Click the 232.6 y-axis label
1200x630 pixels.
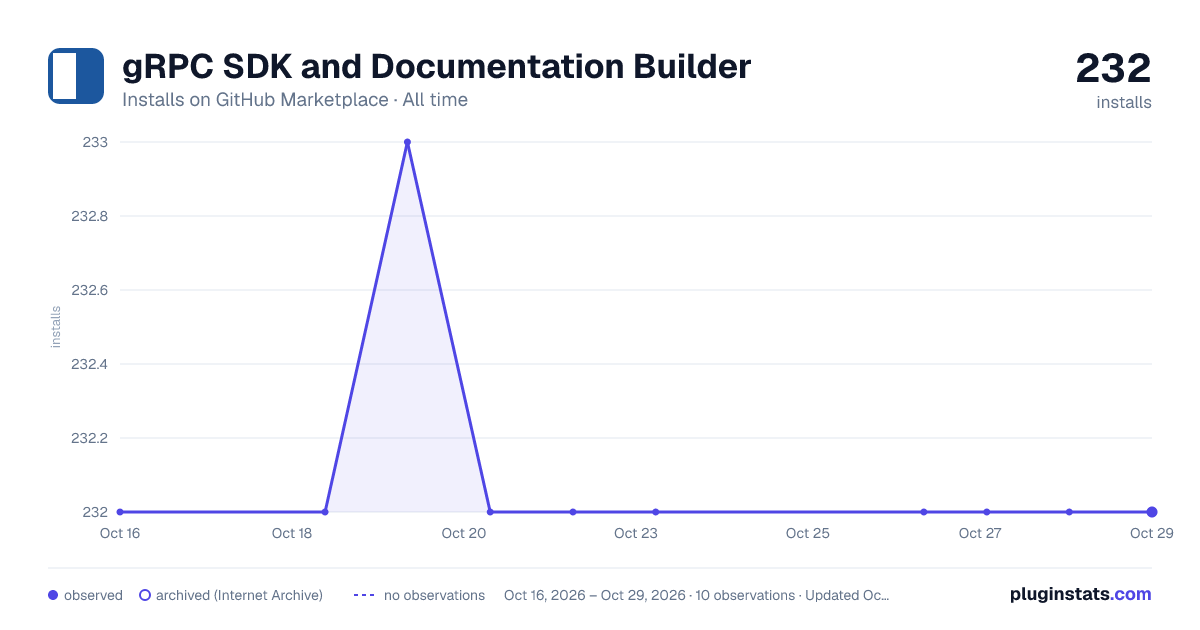pyautogui.click(x=90, y=290)
